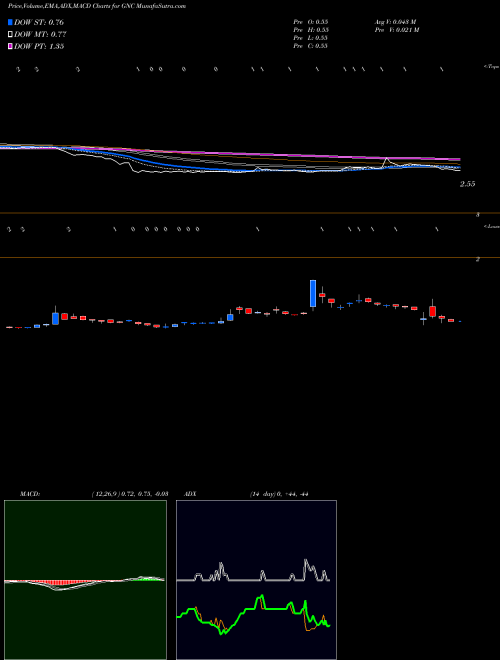Select the 'DOW MT: 0.77' legend label
The image size is (500, 660).
40,35
